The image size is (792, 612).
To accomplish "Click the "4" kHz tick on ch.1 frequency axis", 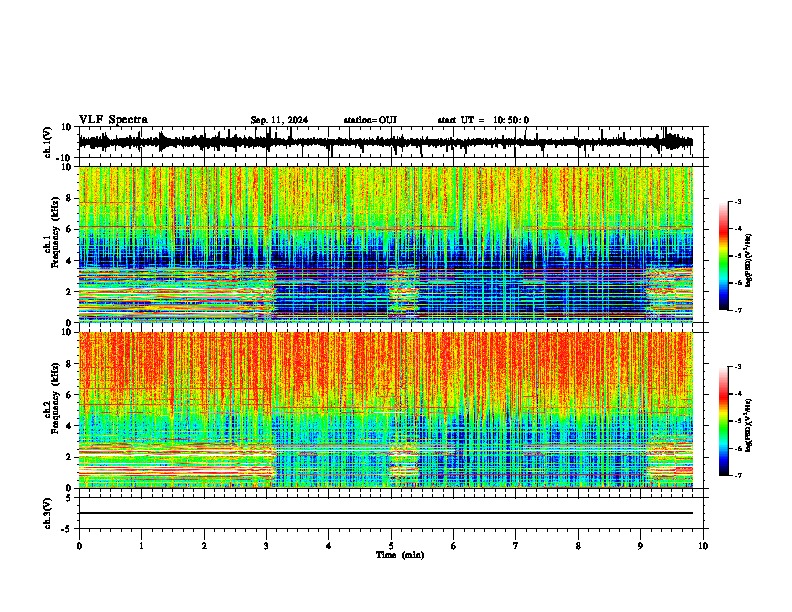I will 69,261.
